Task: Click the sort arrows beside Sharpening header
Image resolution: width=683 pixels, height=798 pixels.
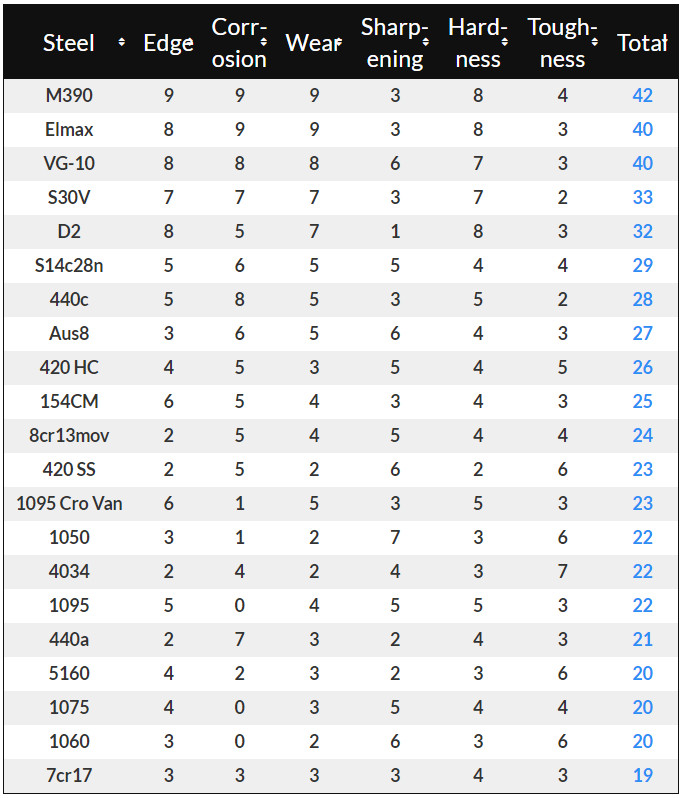Action: (x=425, y=42)
